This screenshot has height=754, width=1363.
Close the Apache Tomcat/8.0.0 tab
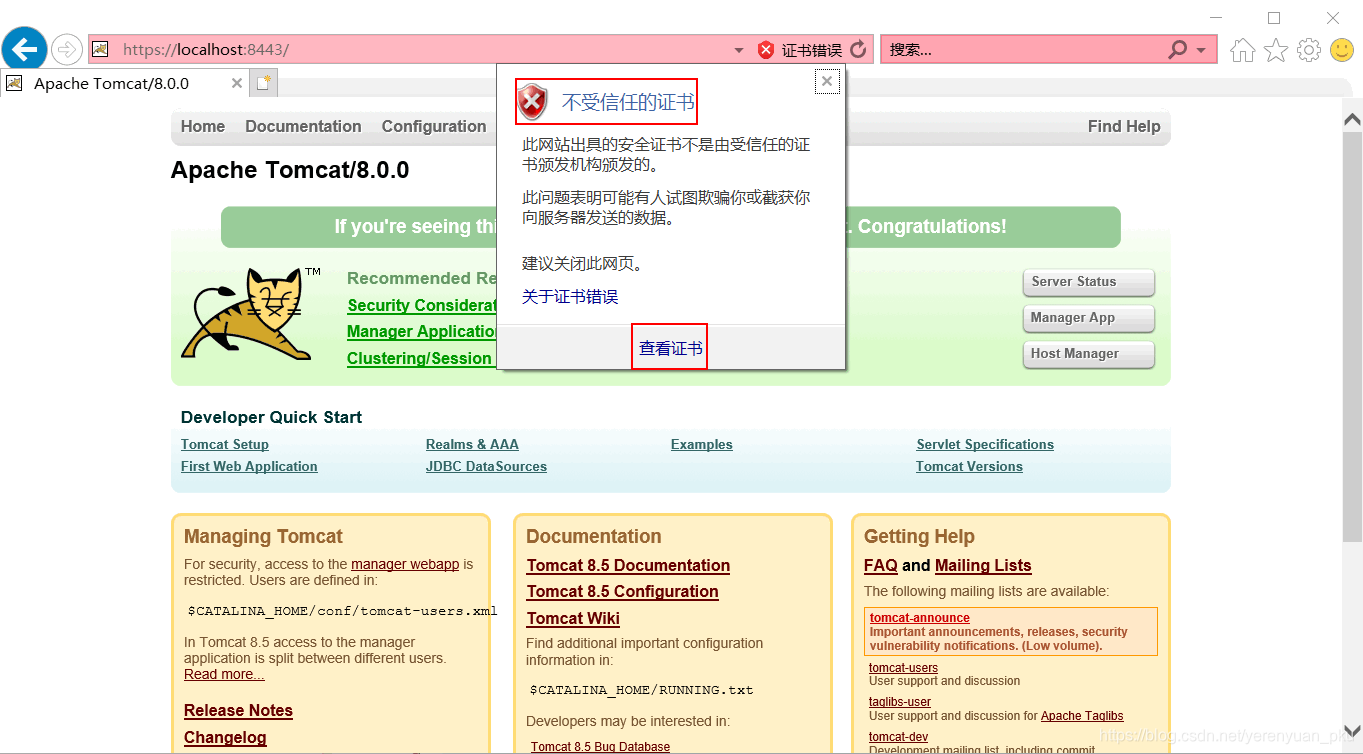pyautogui.click(x=237, y=84)
